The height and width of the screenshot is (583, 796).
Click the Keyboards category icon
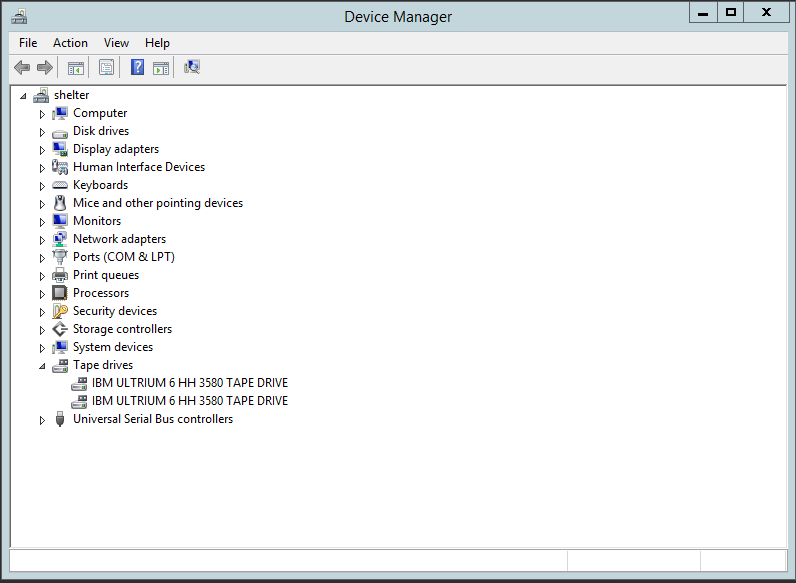tap(60, 185)
